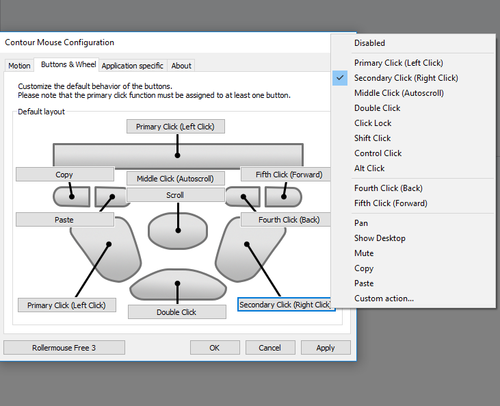Open the Copy button assignment dropdown
Screen dimensions: 500x406
click(65, 174)
